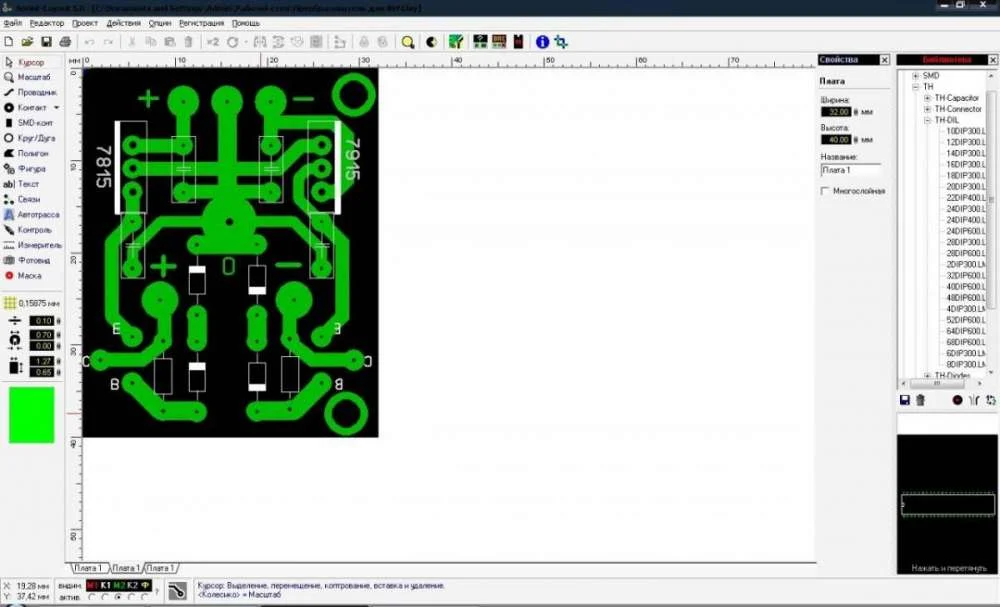The height and width of the screenshot is (607, 1000).
Task: Click the red circle icon below the library
Action: pyautogui.click(x=957, y=400)
